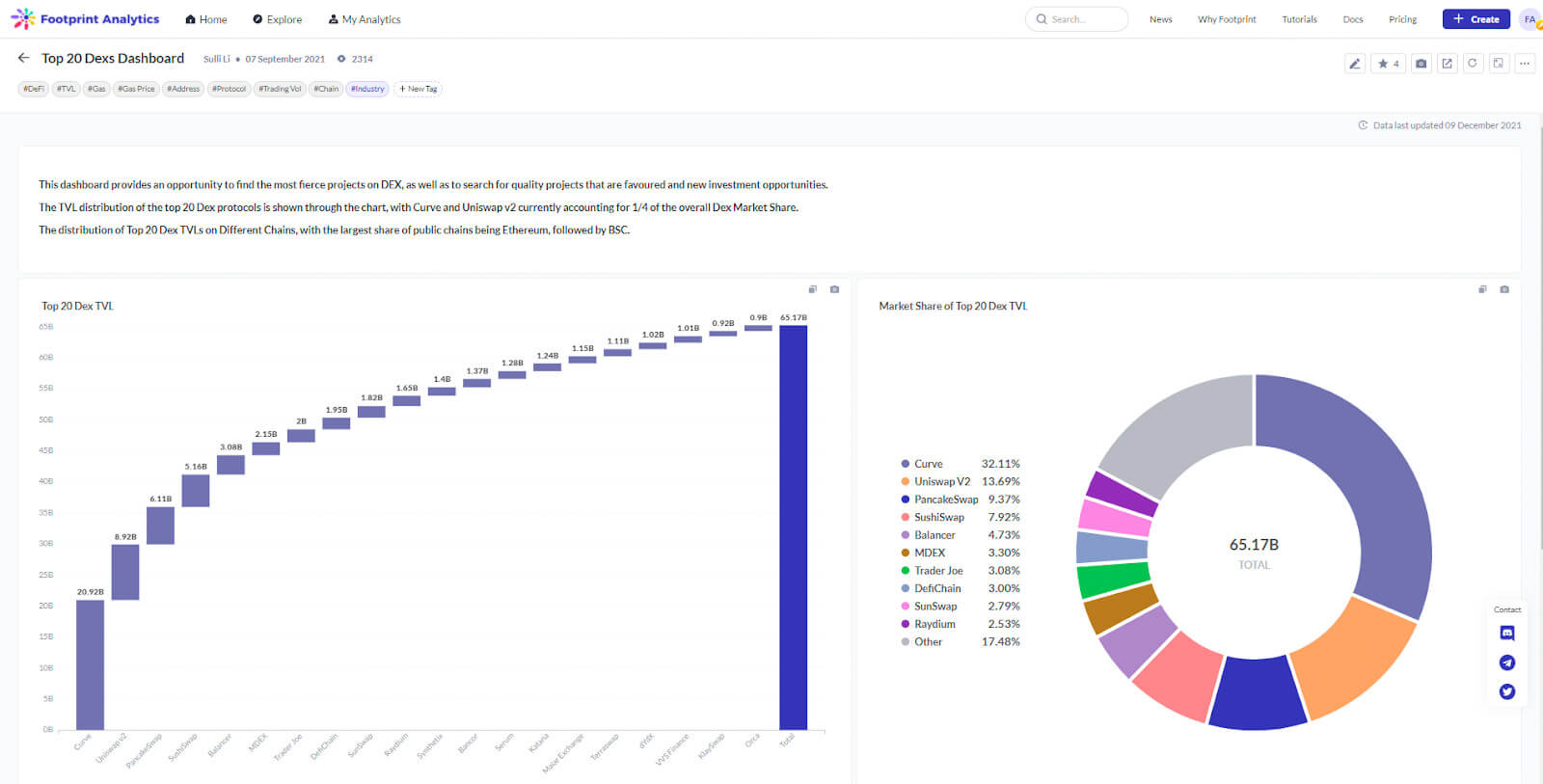Star the dashboard with the favorite button
Screen dimensions: 1543x784
coord(1388,64)
